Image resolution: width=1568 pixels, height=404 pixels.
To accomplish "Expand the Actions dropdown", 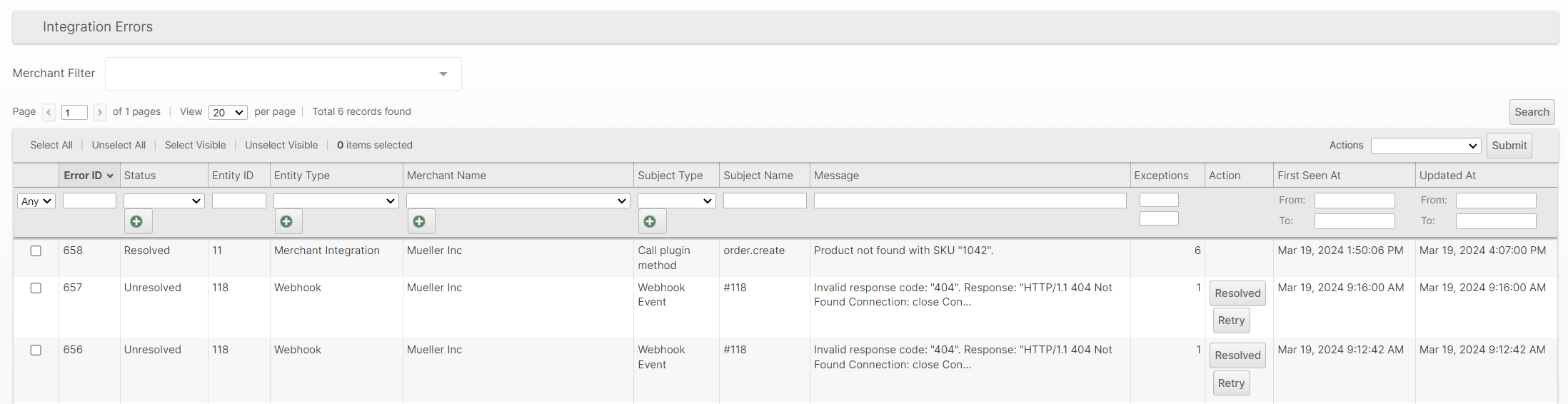I will (1424, 146).
